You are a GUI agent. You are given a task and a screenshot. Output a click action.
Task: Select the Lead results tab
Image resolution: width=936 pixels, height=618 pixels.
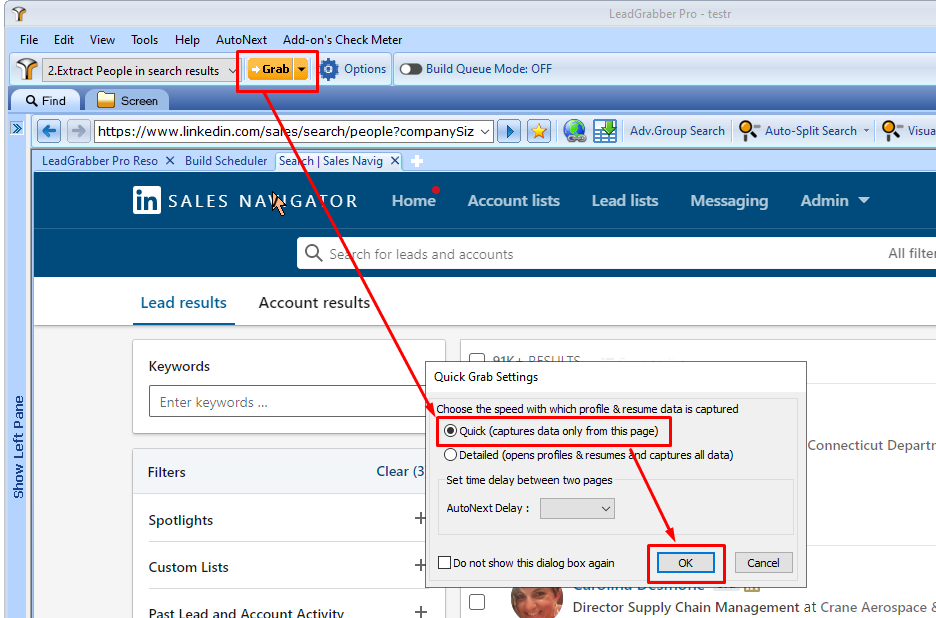click(183, 303)
